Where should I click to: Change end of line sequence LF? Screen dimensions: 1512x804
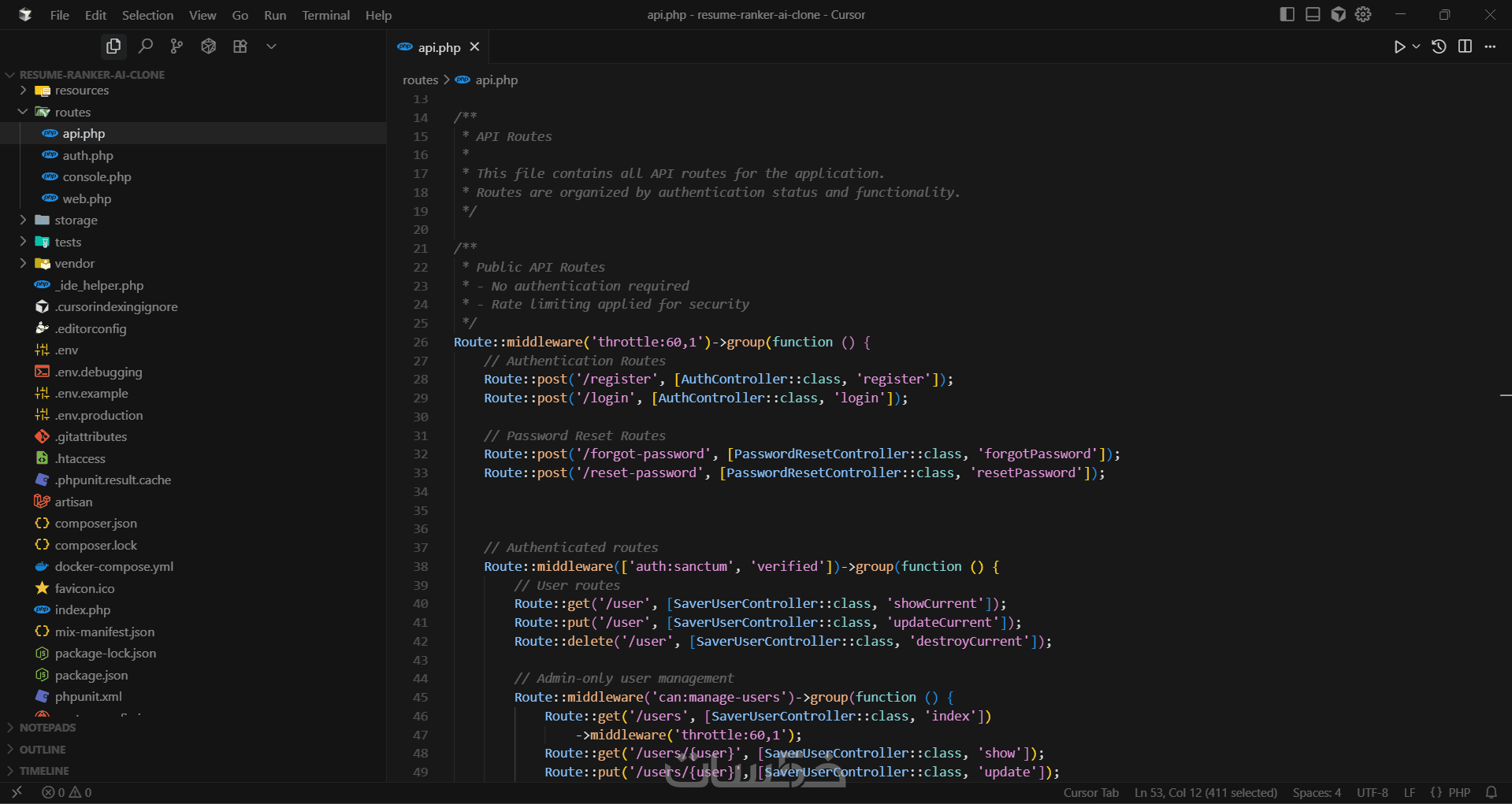(x=1409, y=793)
